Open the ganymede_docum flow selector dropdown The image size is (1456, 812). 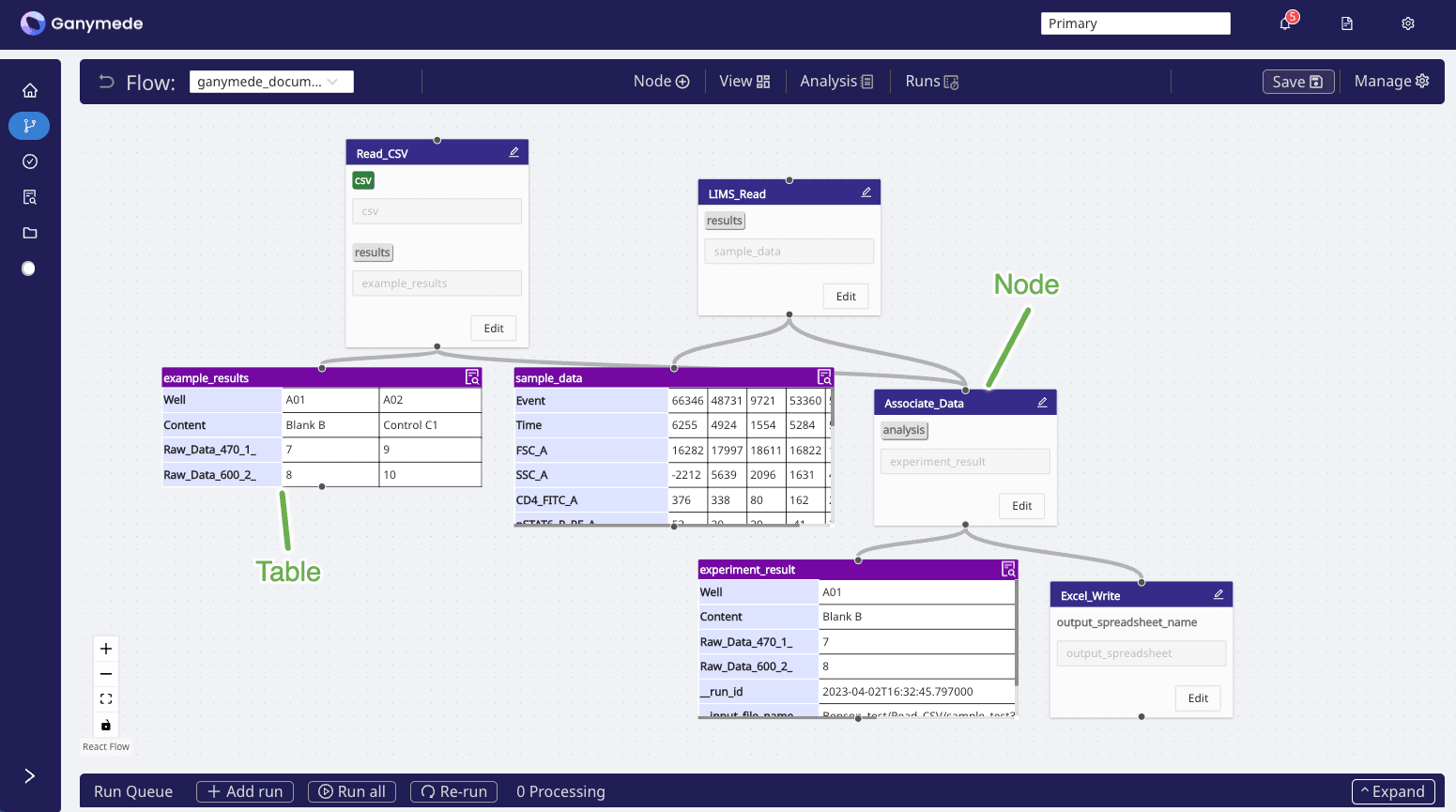point(271,81)
